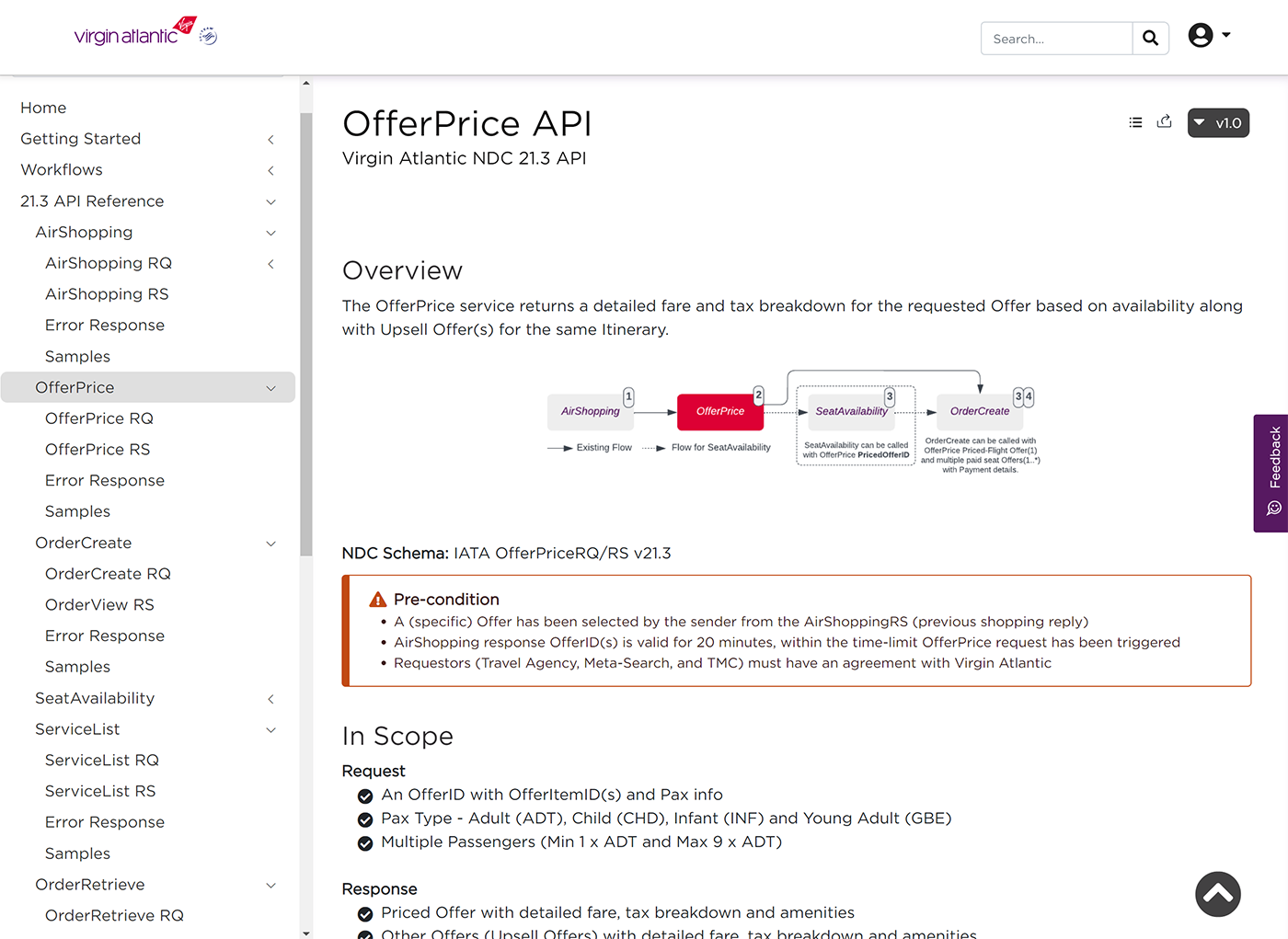
Task: Expand the AirShopping RQ chevron
Action: [x=270, y=264]
